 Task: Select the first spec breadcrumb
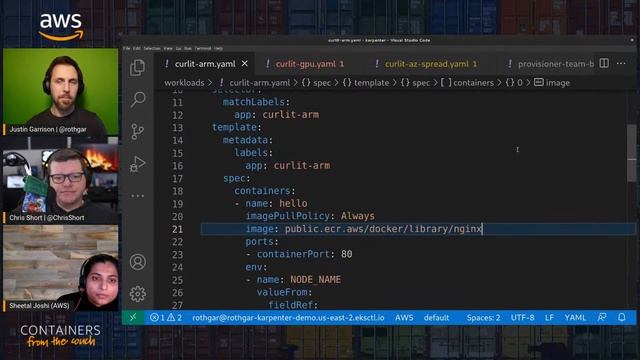click(x=316, y=82)
